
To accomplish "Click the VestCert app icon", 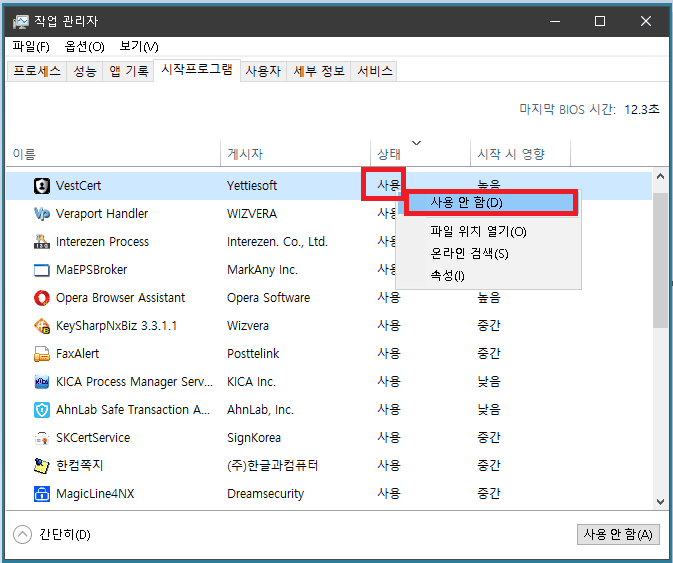I will 42,186.
